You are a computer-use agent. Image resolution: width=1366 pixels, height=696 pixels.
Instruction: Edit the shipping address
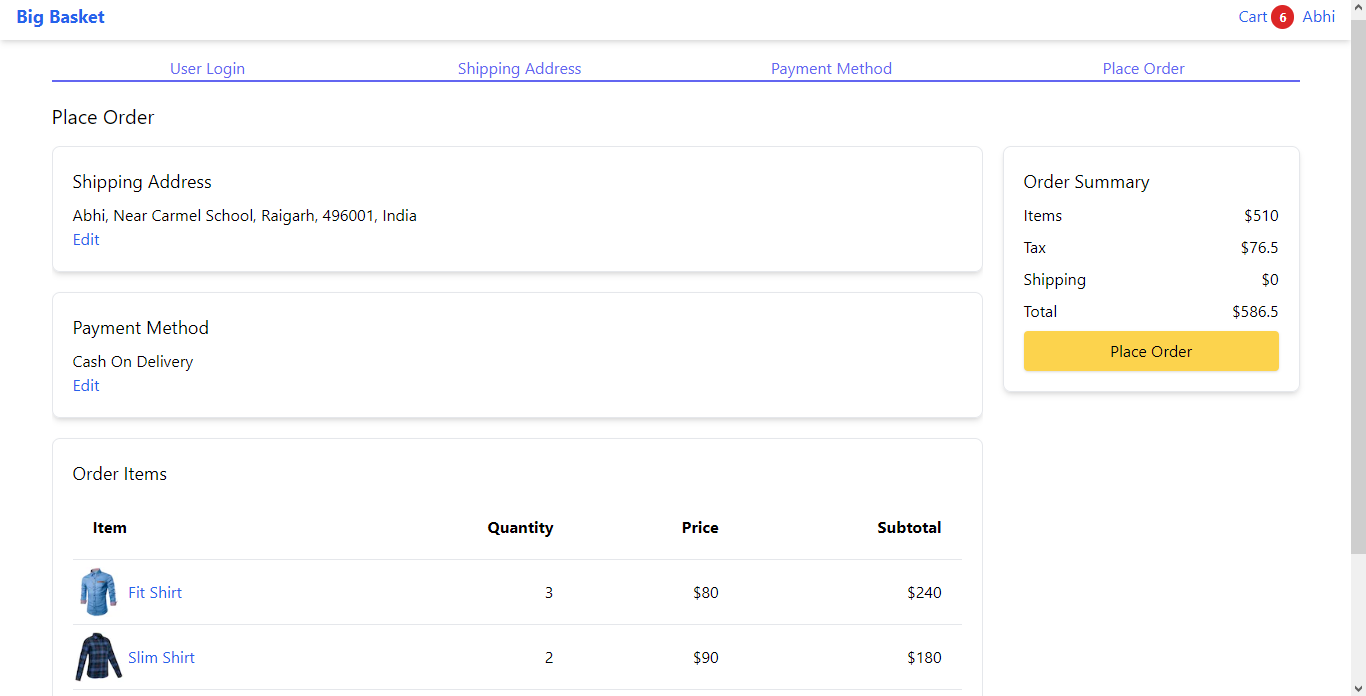(x=86, y=240)
